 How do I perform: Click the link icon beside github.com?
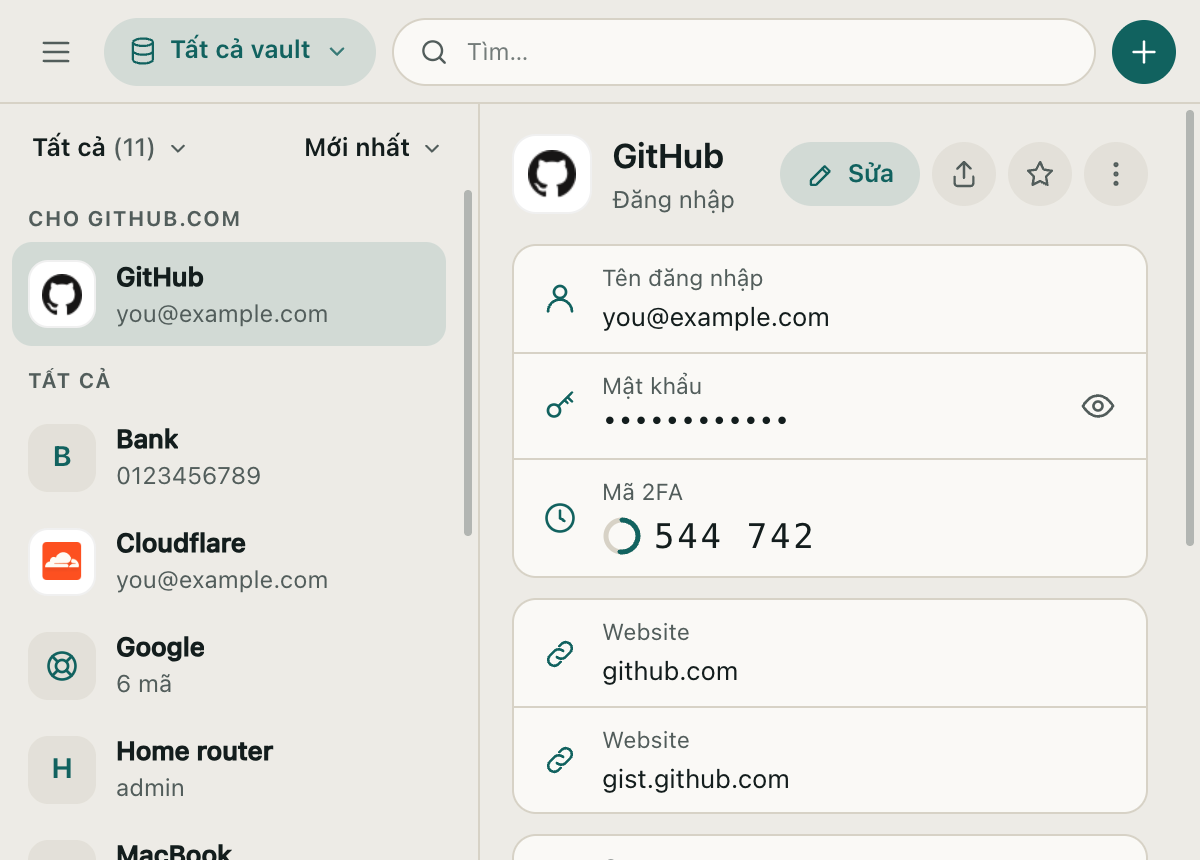(x=560, y=654)
